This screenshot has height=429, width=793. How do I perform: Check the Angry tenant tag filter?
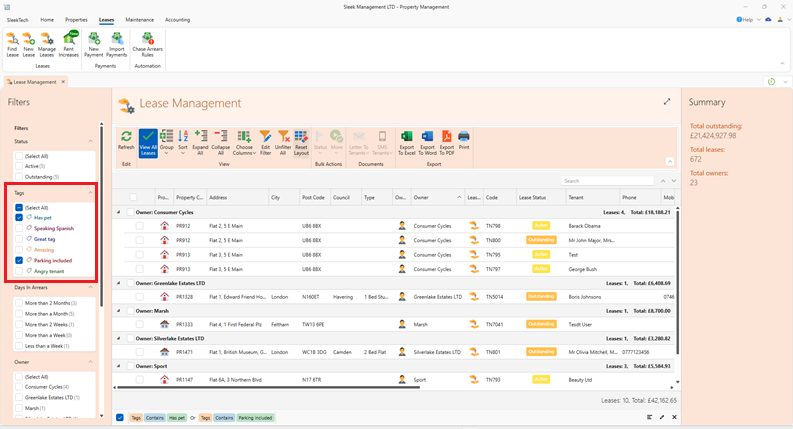tap(19, 271)
